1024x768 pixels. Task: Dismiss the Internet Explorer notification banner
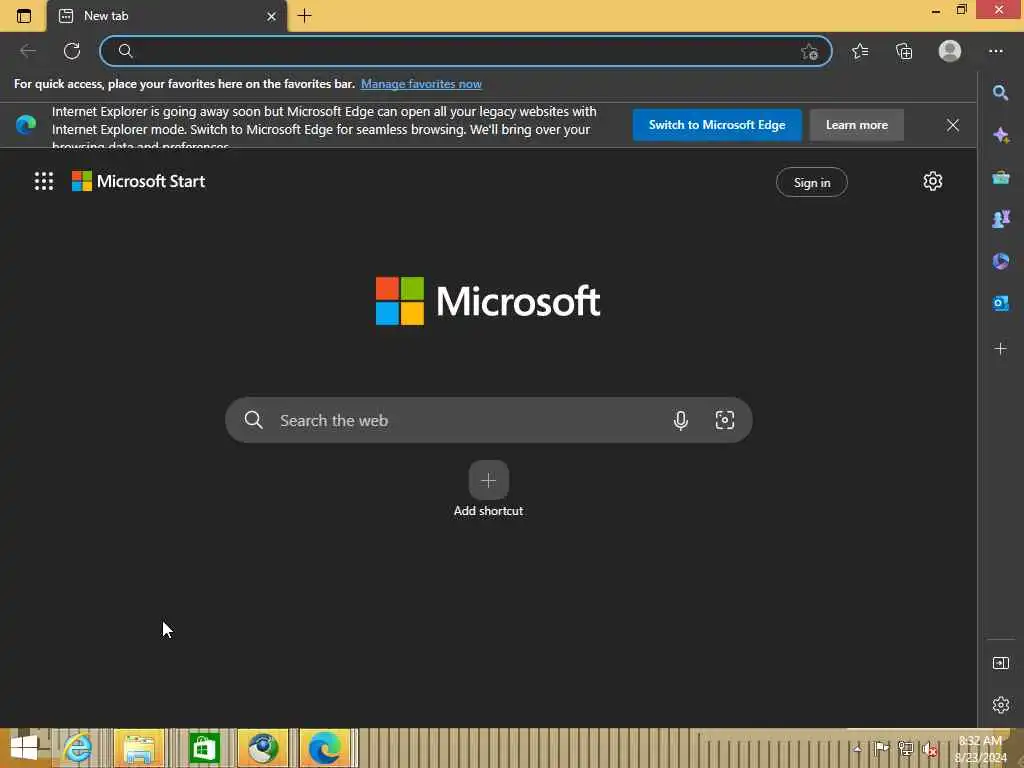tap(953, 125)
